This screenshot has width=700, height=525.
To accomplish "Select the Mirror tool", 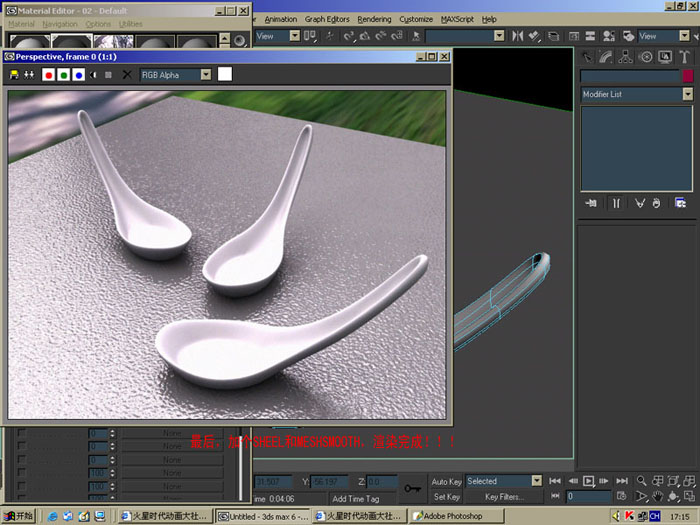I will (517, 36).
